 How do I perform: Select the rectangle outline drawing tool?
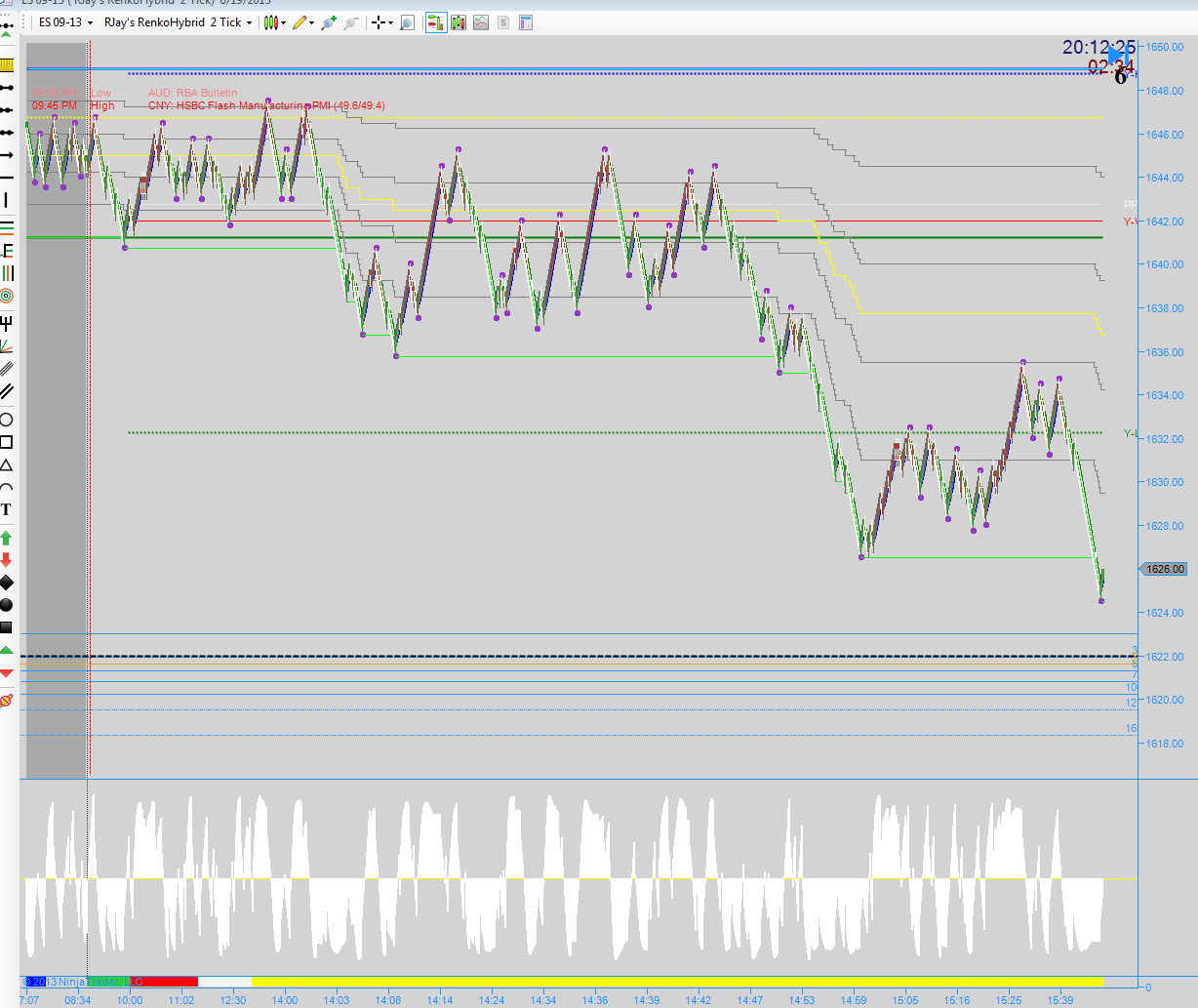[7, 442]
